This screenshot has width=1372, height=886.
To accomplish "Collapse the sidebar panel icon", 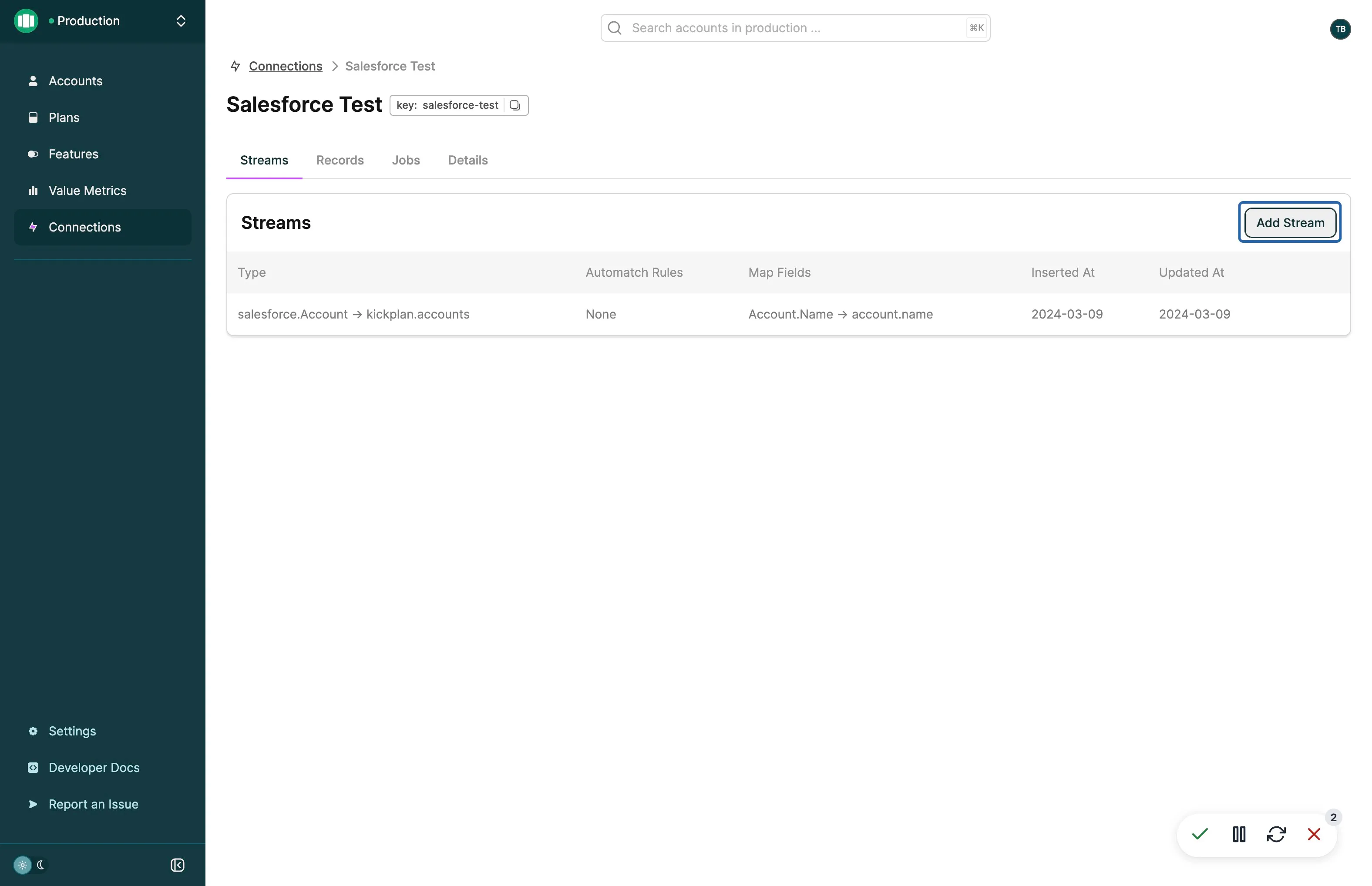I will (x=178, y=865).
